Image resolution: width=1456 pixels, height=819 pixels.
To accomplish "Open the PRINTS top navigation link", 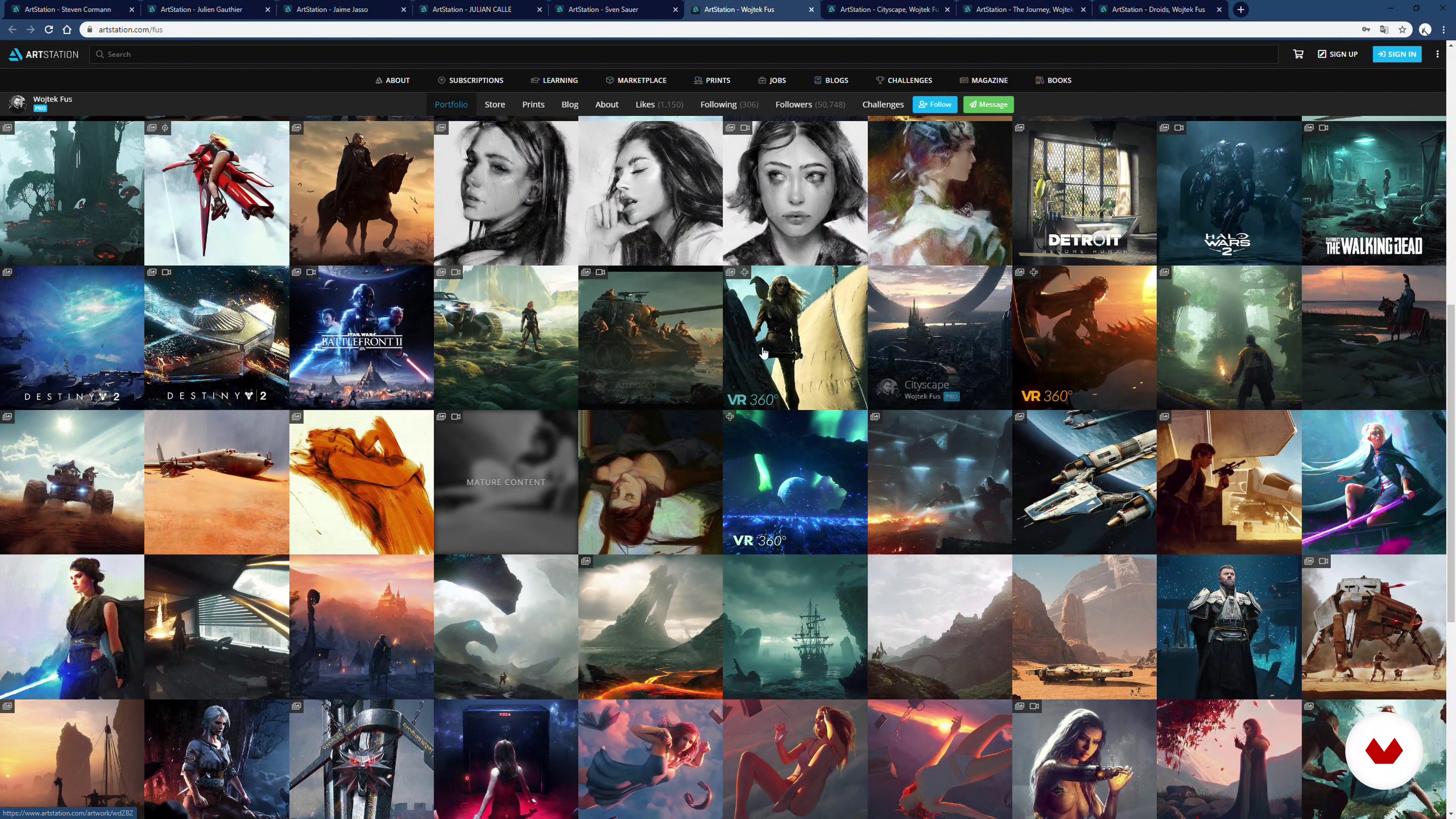I will [x=712, y=80].
